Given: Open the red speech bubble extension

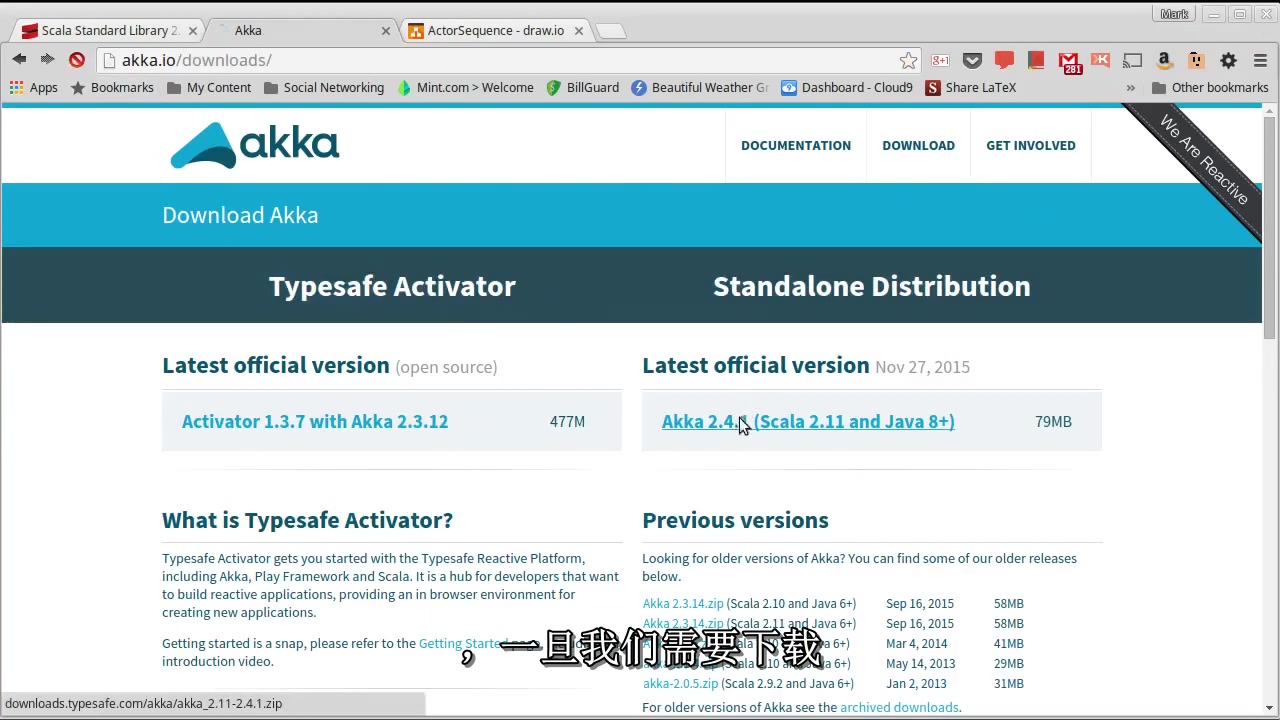Looking at the screenshot, I should [1004, 61].
